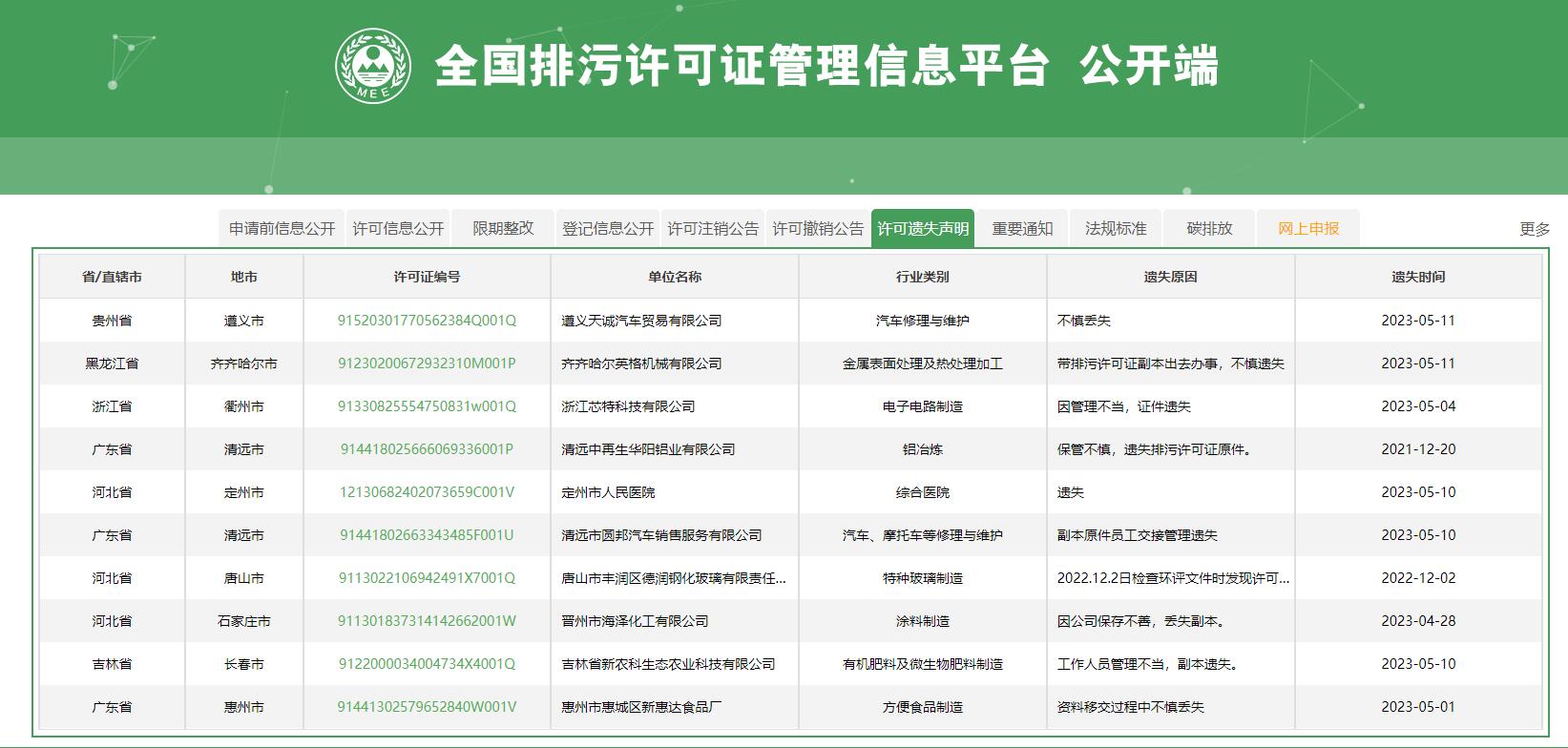Click the 更多 link
1568x748 pixels.
point(1535,229)
